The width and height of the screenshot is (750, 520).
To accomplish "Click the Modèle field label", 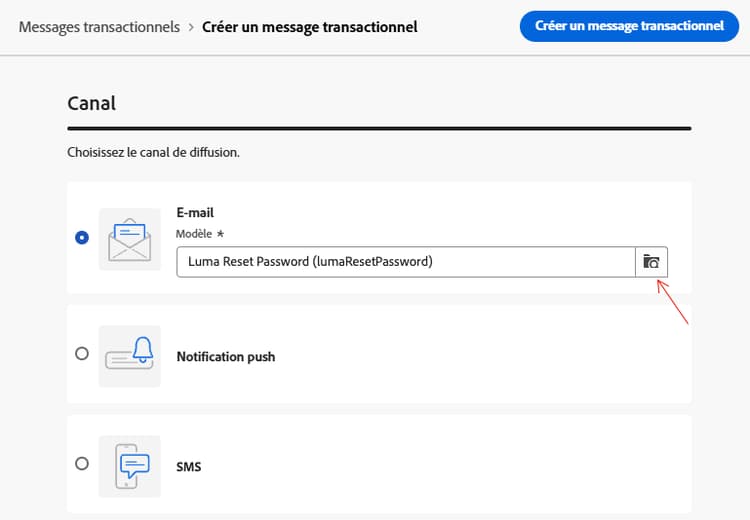I will (194, 234).
